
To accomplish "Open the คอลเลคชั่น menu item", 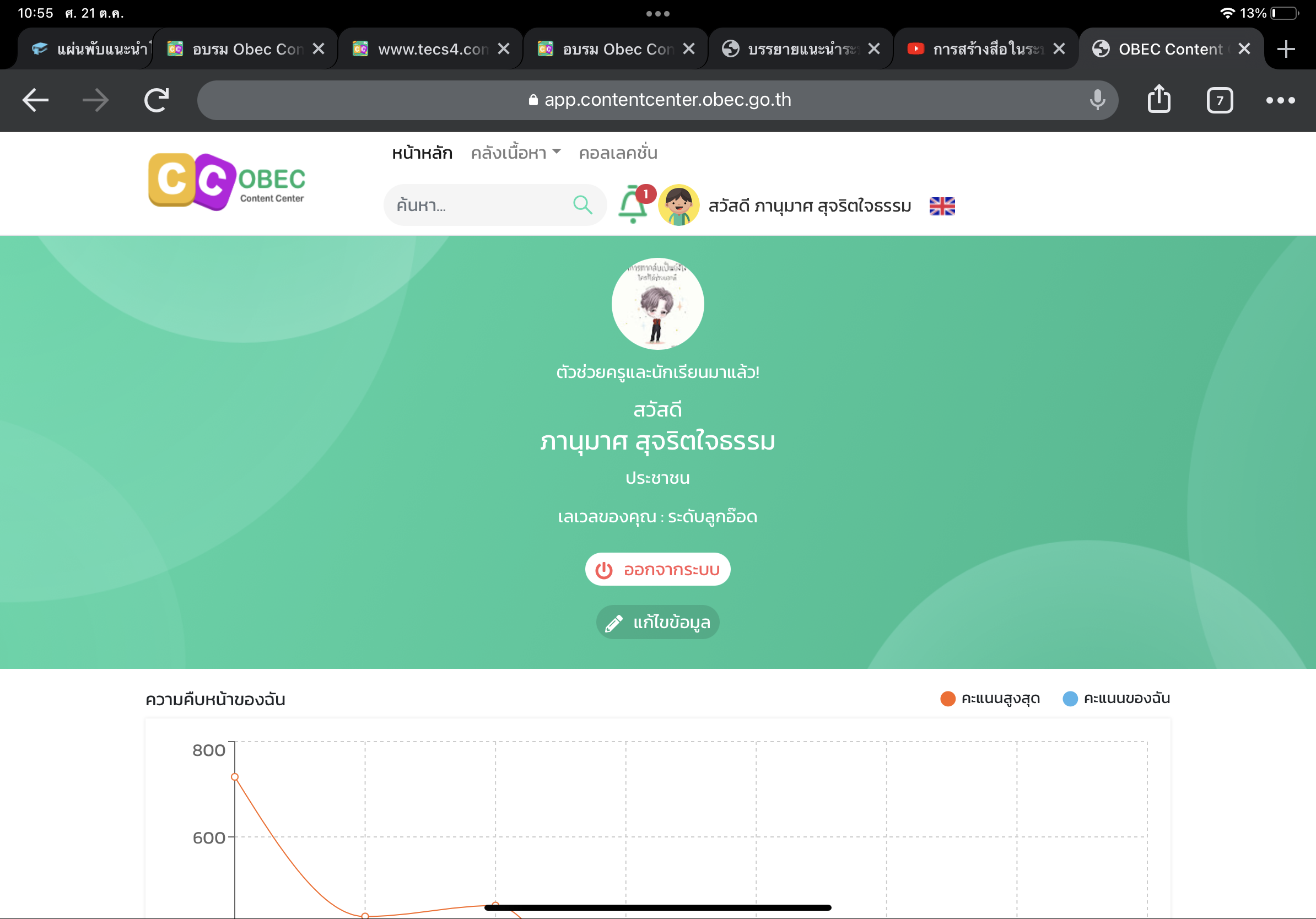I will (x=618, y=153).
